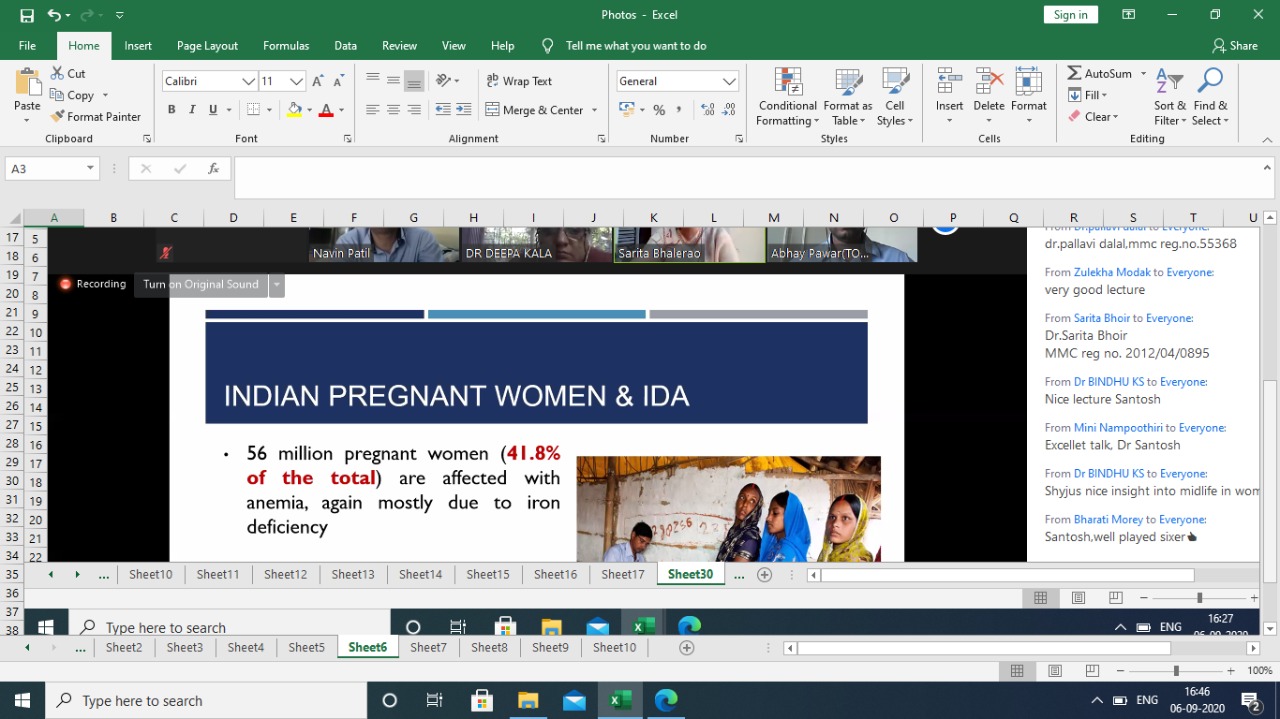
Task: Click the AutoSum icon
Action: pos(1075,74)
